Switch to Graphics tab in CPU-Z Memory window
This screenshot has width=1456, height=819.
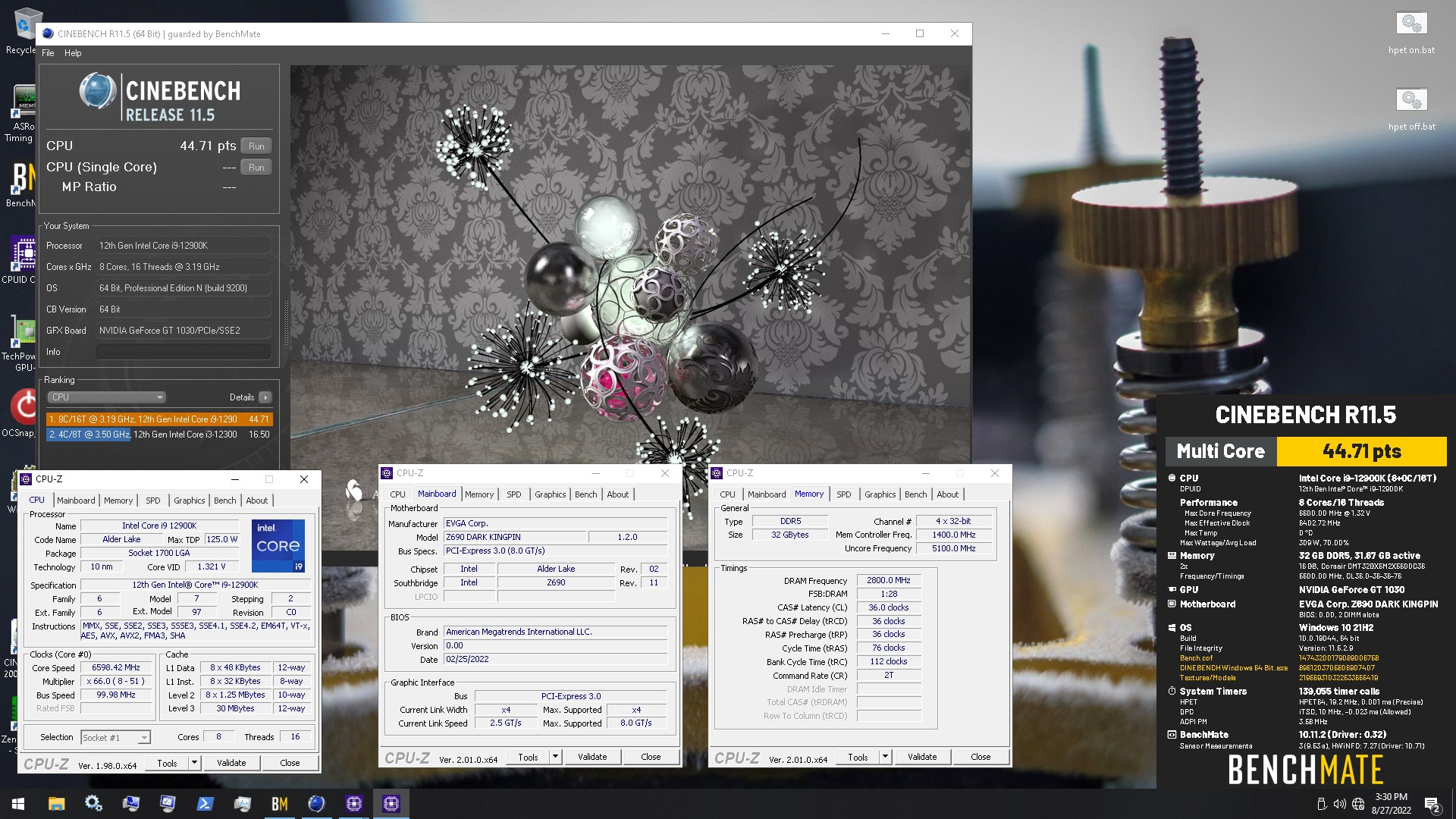coord(880,494)
